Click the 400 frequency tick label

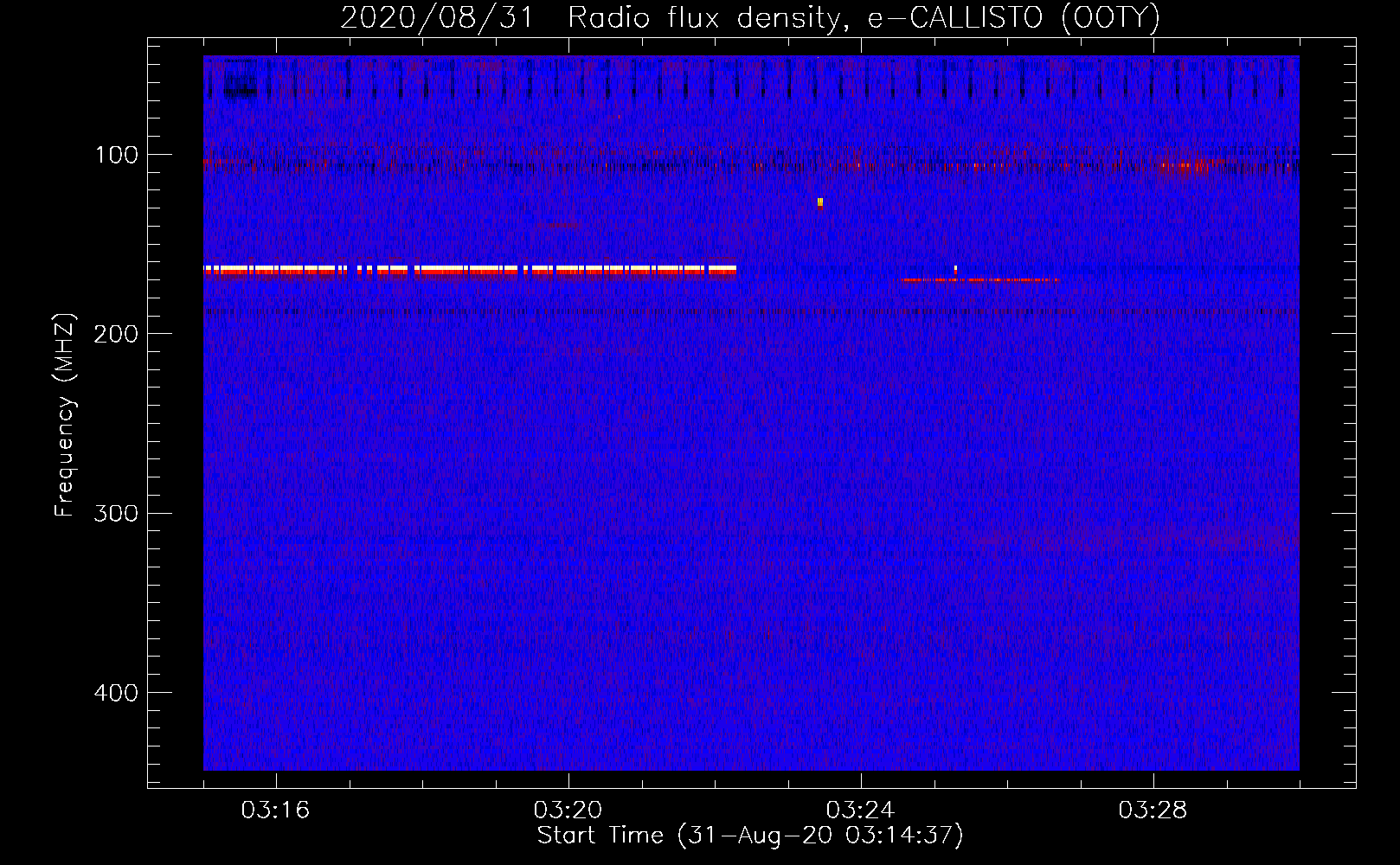click(116, 693)
